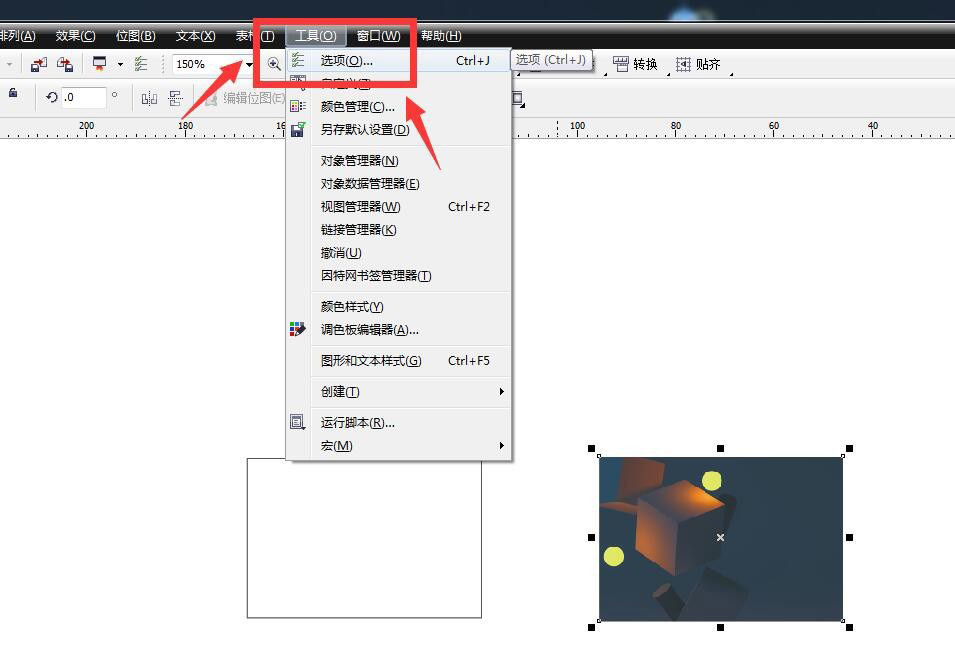Select the 调色板编辑器 palette editor icon
955x672 pixels.
coord(296,327)
